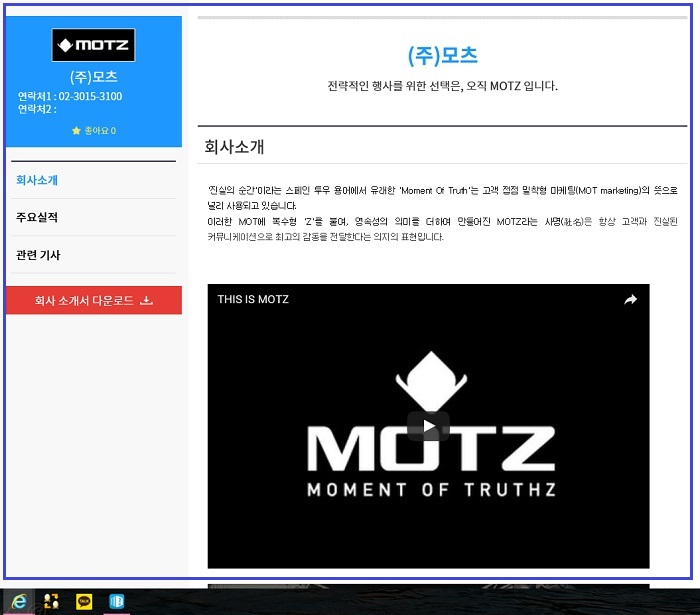Click the yellow people icon in the taskbar
Viewport: 700px width, 615px height.
[x=52, y=601]
